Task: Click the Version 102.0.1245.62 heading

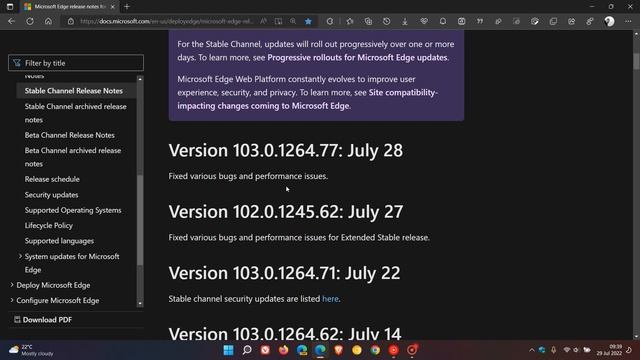Action: 286,211
